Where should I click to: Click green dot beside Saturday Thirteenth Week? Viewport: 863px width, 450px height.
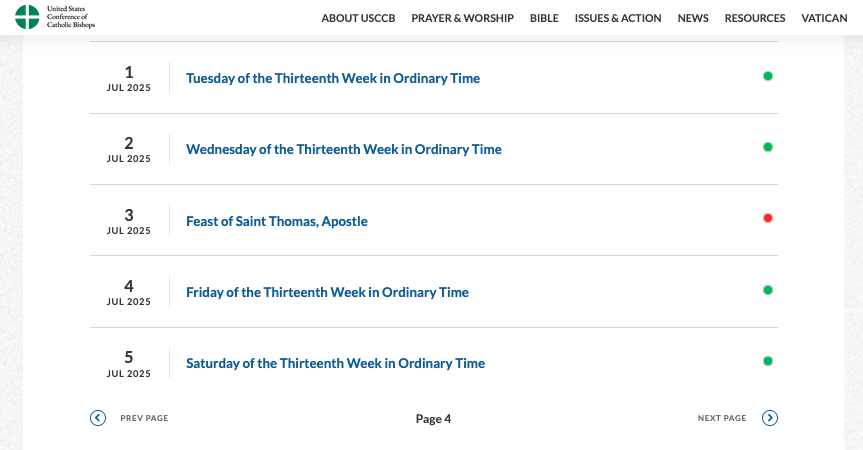(x=768, y=361)
